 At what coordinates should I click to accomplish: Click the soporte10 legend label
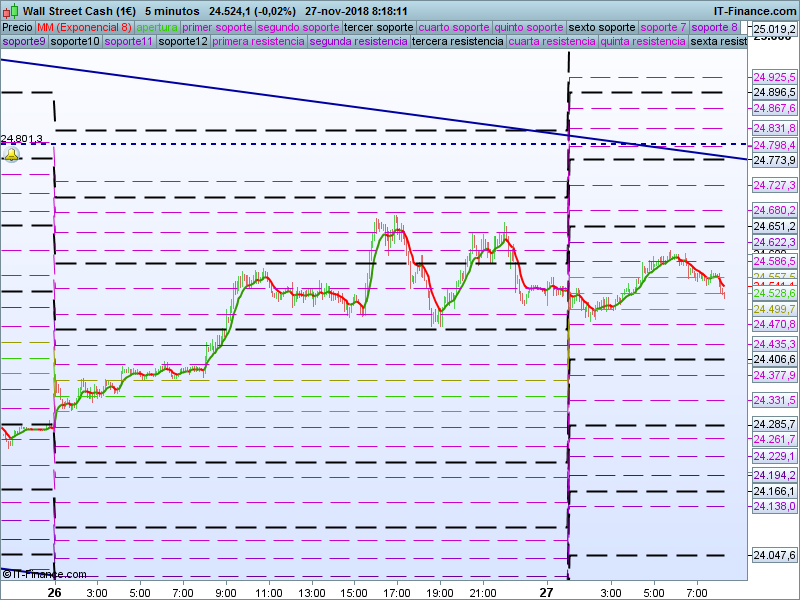[x=75, y=42]
